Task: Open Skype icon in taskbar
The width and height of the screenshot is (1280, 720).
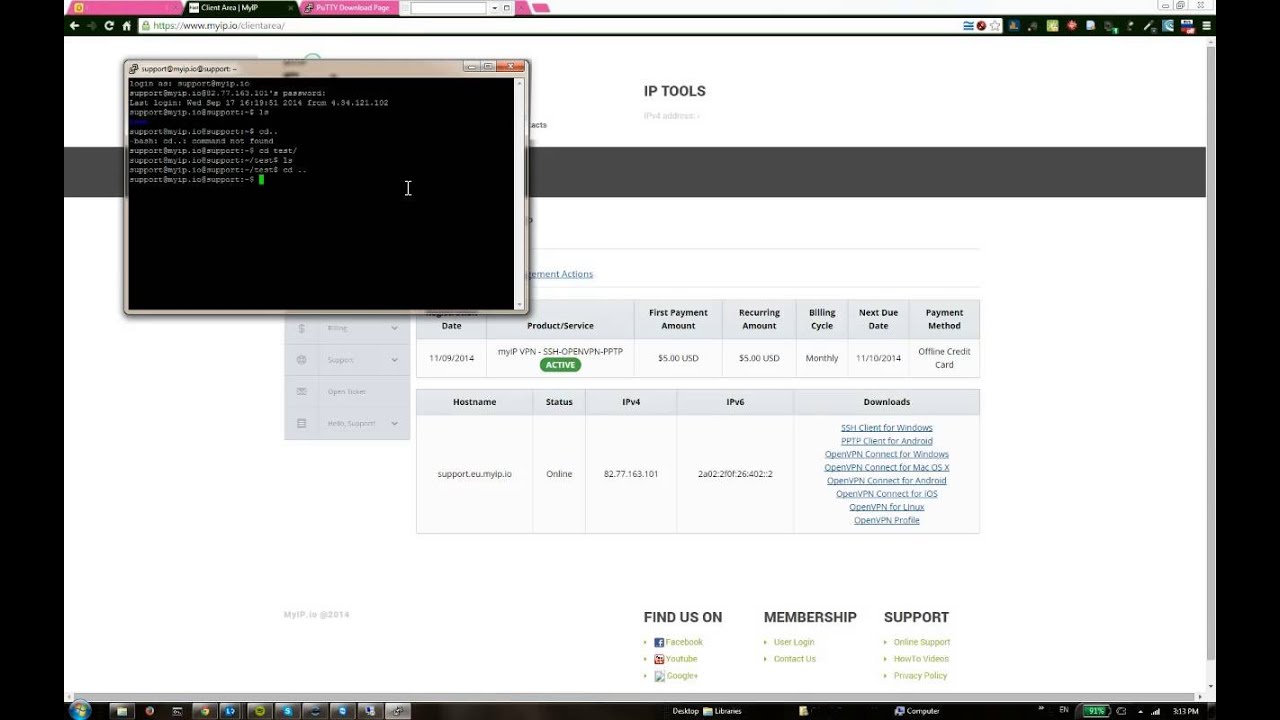Action: pyautogui.click(x=287, y=711)
